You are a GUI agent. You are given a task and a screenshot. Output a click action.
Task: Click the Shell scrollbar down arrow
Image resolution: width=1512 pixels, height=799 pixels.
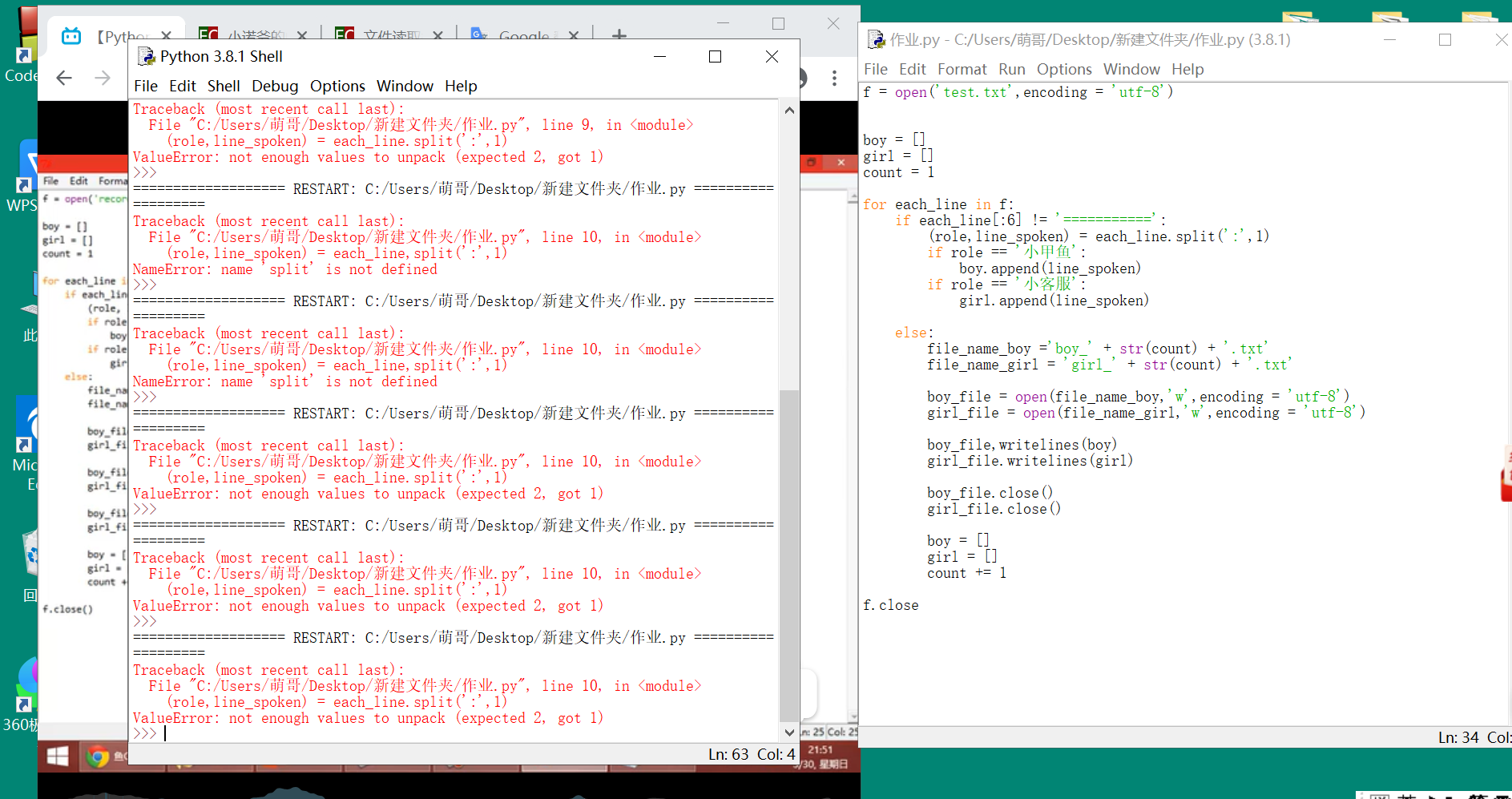pos(789,732)
